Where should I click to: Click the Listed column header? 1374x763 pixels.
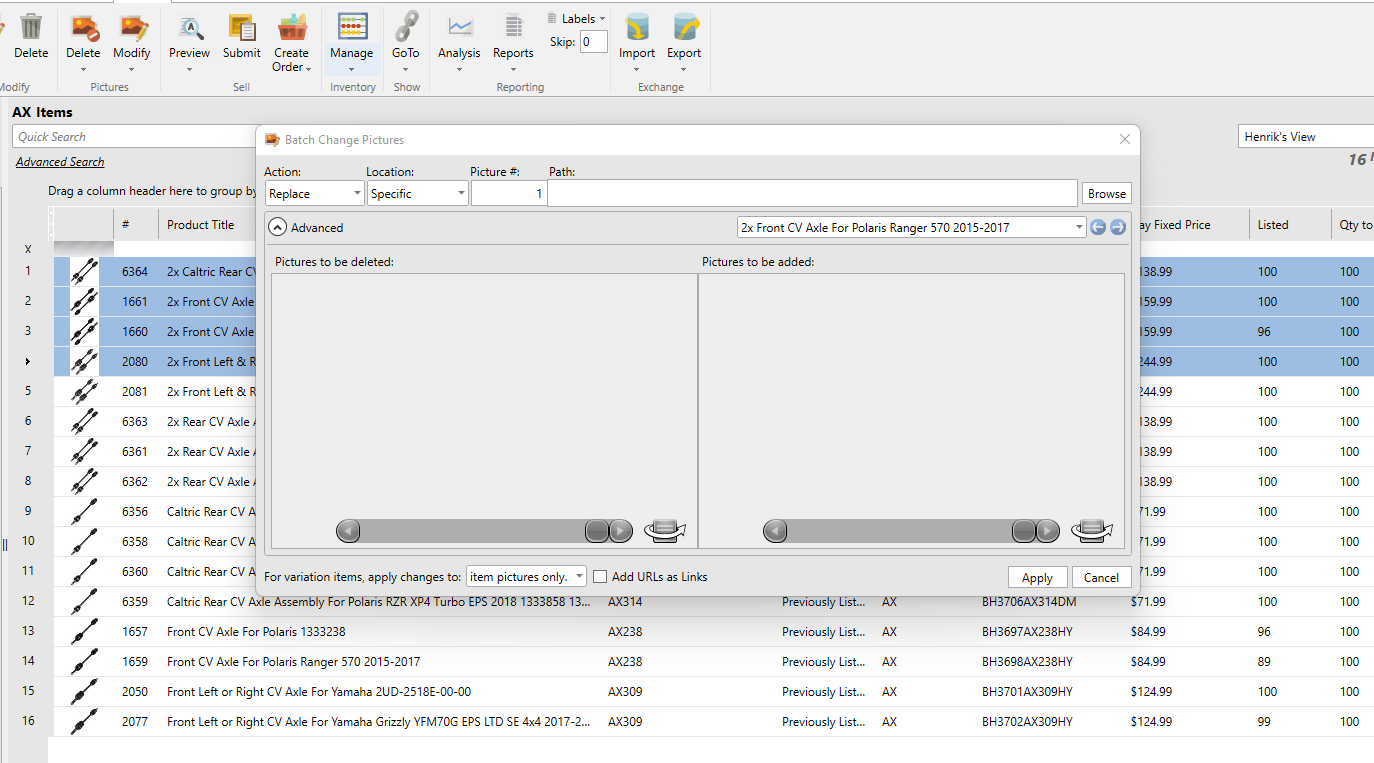point(1273,225)
